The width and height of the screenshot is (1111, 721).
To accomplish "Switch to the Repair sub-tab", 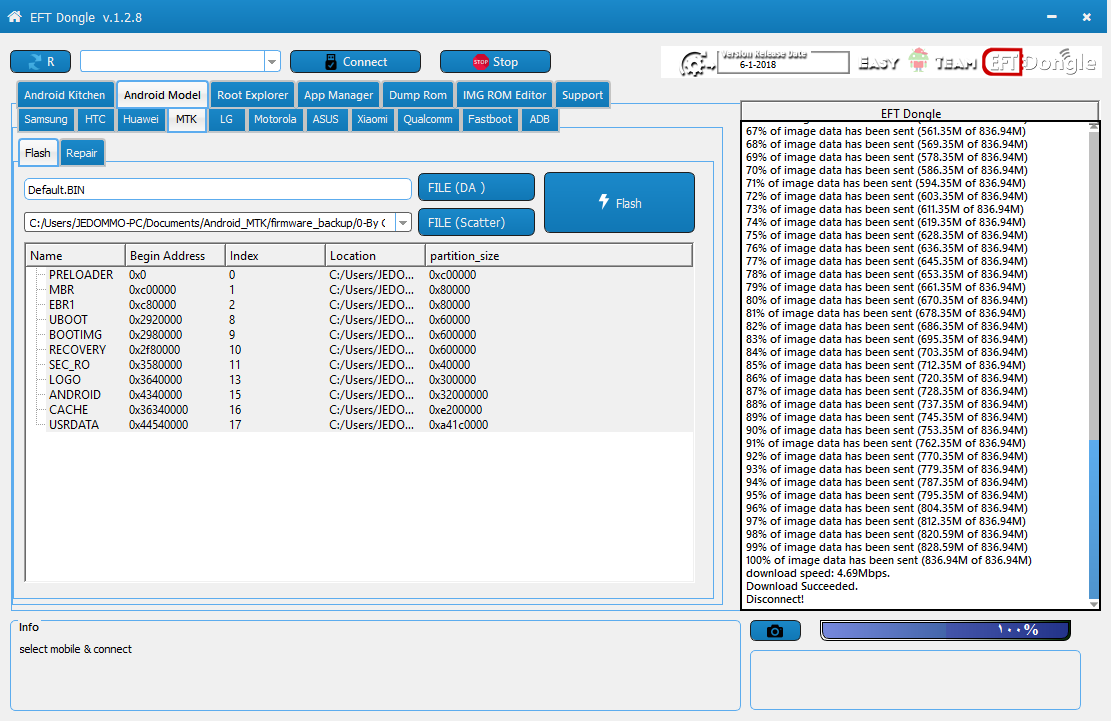I will pos(81,153).
